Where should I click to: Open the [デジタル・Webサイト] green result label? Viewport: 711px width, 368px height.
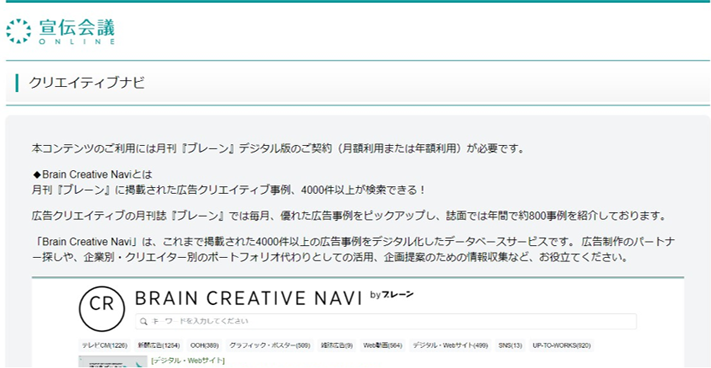pos(188,360)
